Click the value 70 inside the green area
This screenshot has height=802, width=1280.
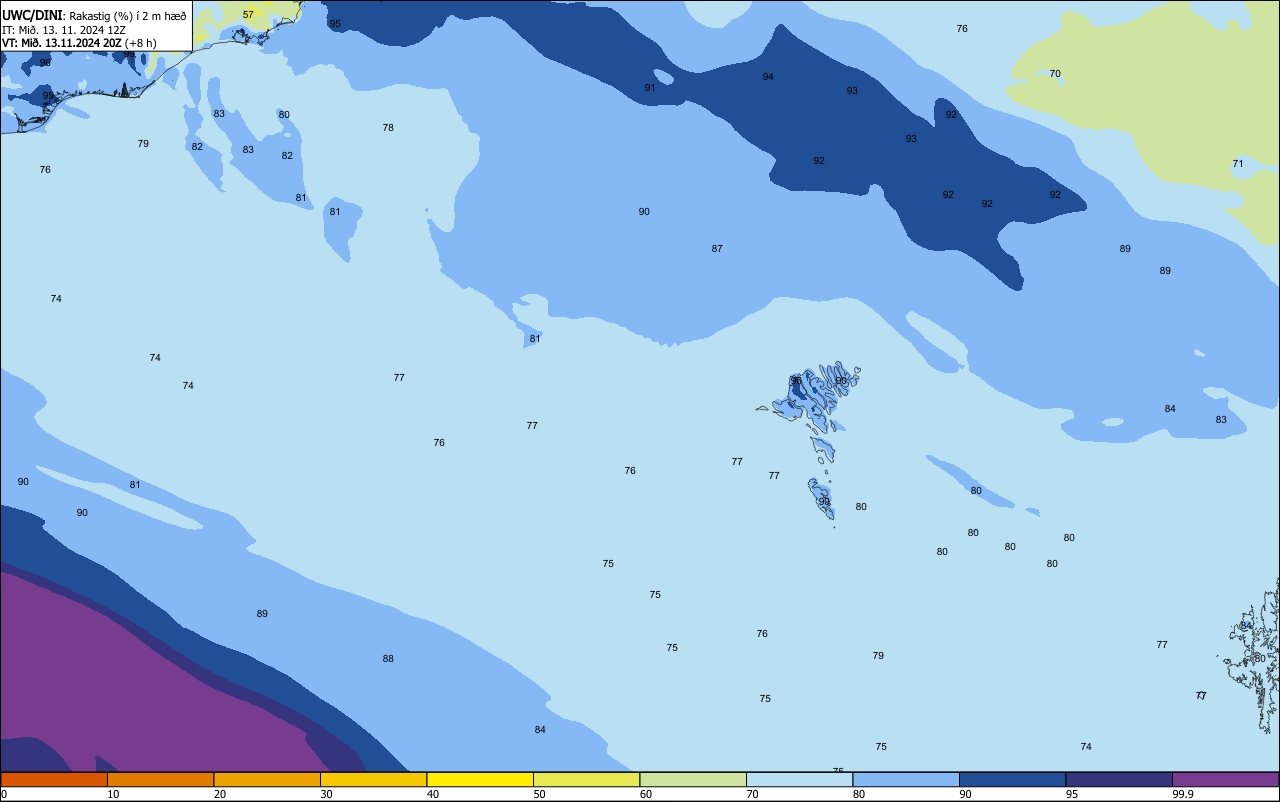[x=1055, y=74]
